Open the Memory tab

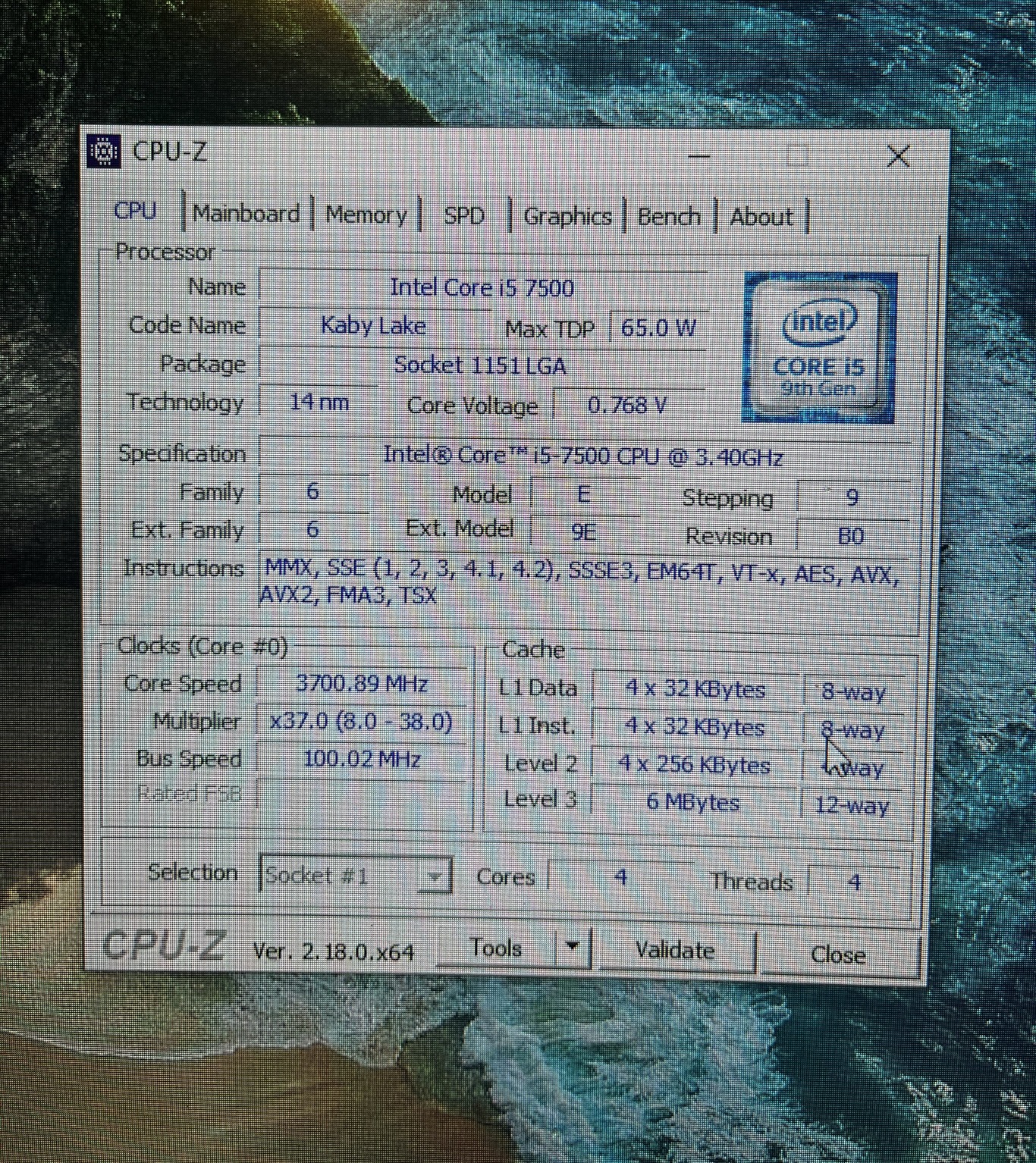[x=366, y=215]
